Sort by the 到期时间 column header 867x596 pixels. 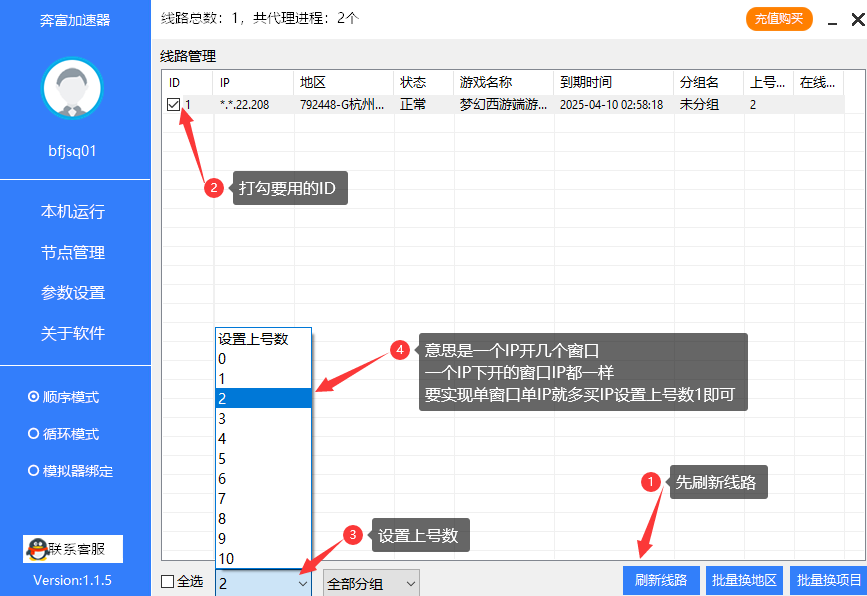(610, 82)
